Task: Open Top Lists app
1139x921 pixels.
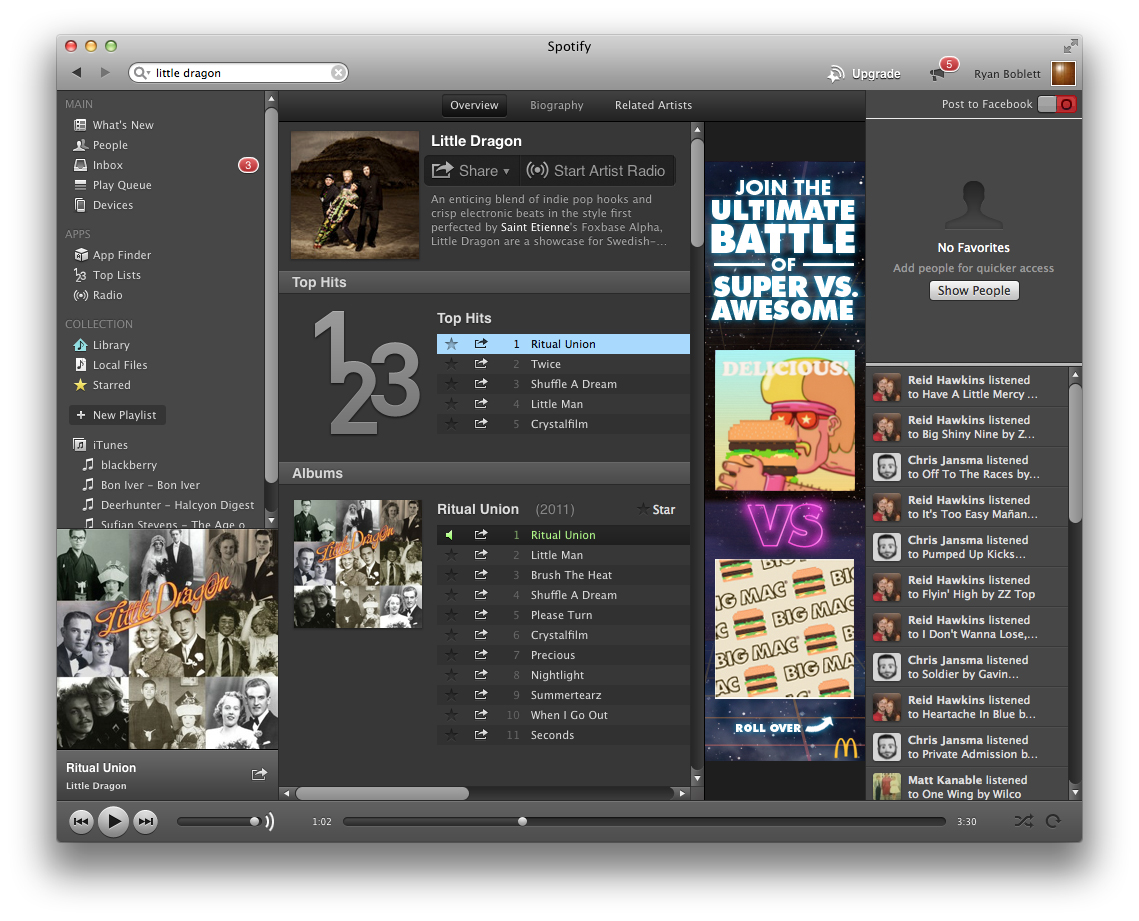Action: click(x=108, y=275)
